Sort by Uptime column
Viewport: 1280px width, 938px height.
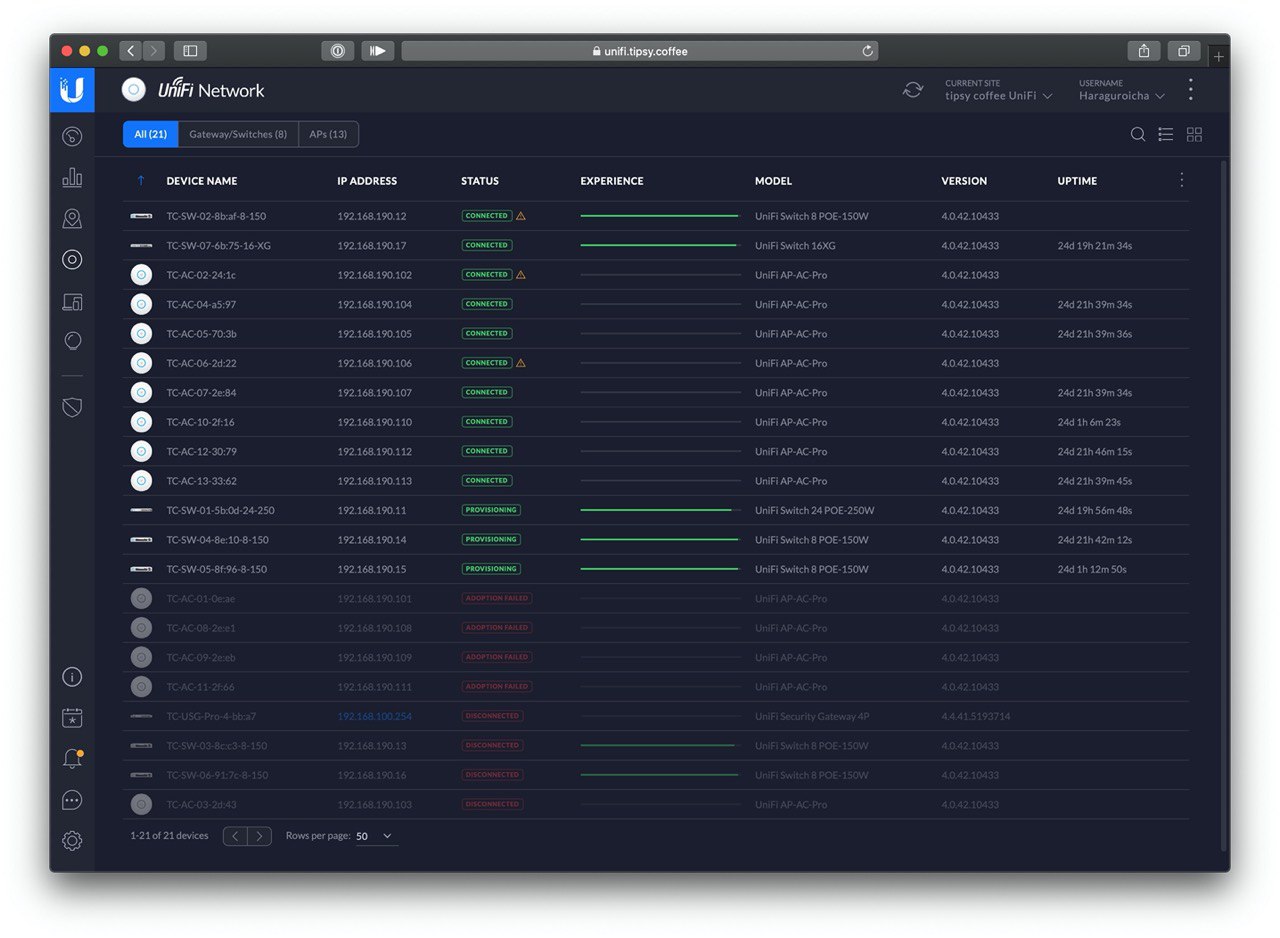tap(1077, 181)
